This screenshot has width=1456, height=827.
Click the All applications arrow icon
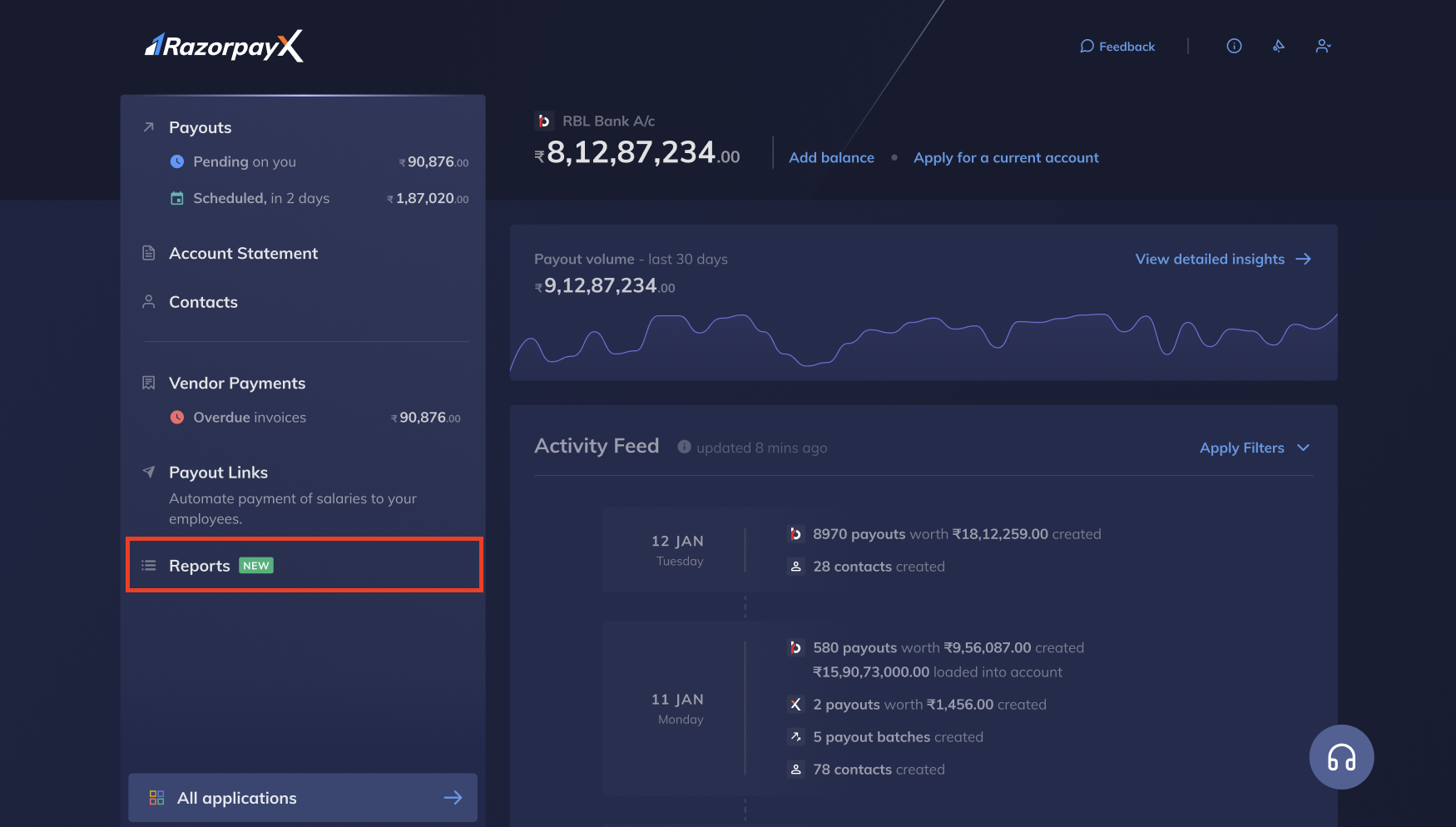pyautogui.click(x=453, y=798)
